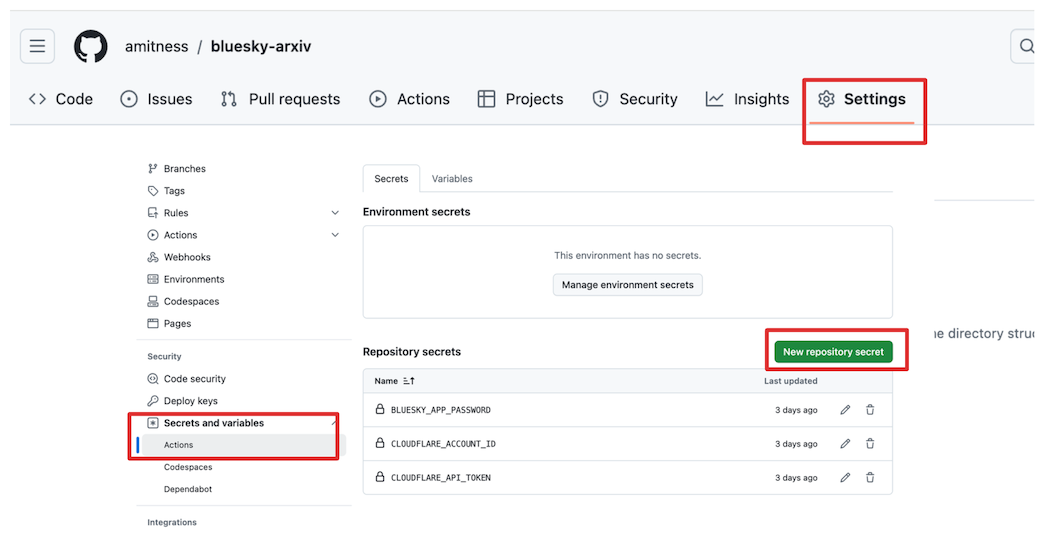Expand the Actions sidebar section chevron
1044x537 pixels.
click(335, 235)
